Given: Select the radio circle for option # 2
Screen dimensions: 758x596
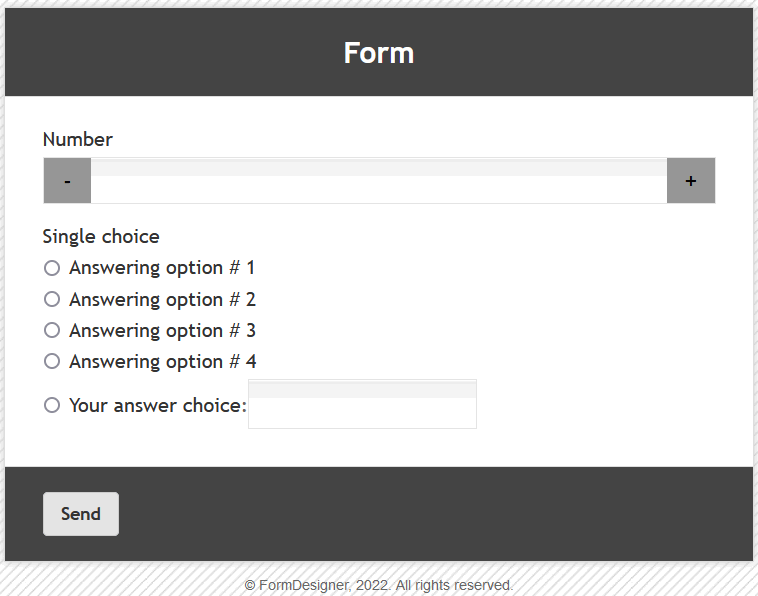Looking at the screenshot, I should pyautogui.click(x=52, y=299).
